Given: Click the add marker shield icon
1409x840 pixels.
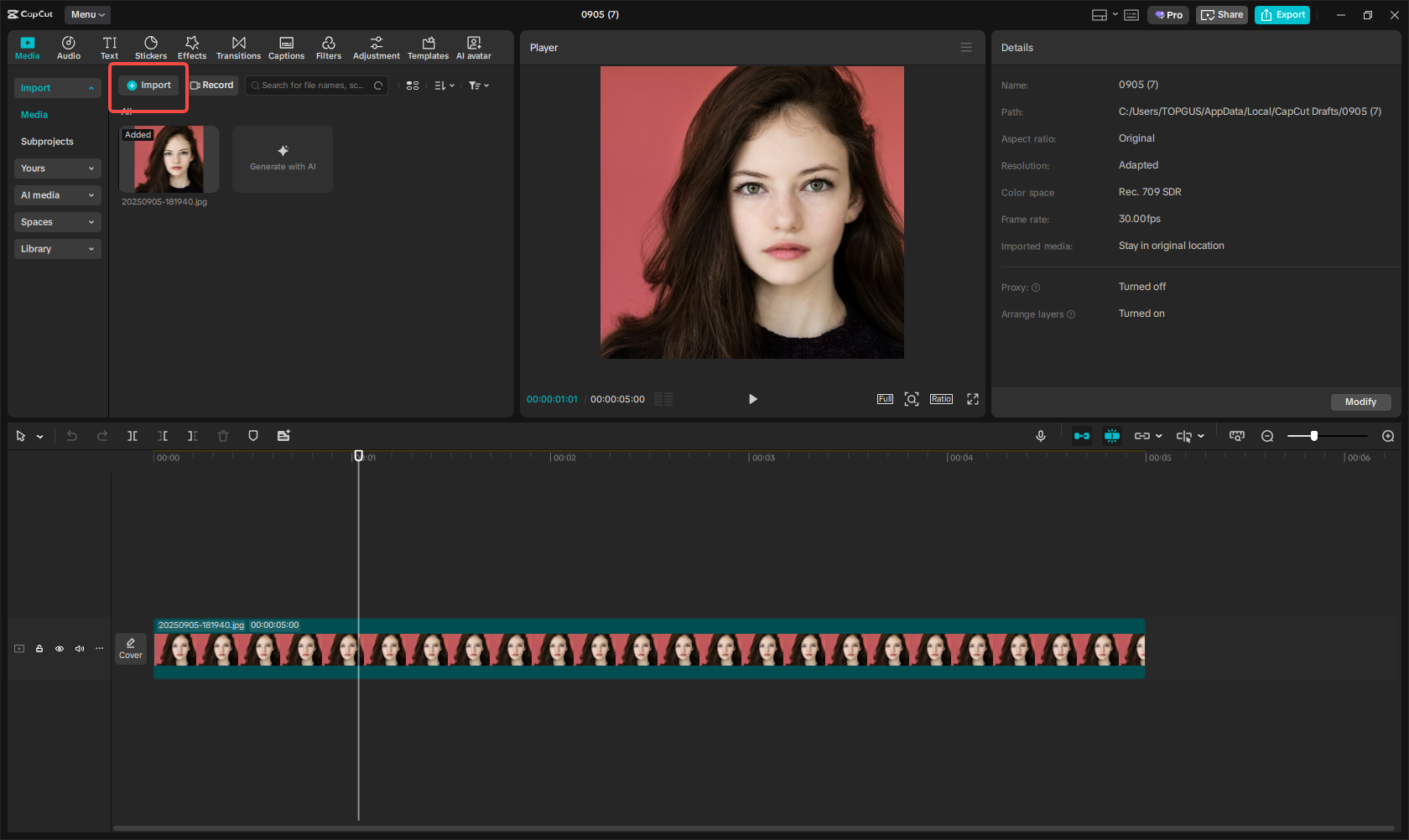Looking at the screenshot, I should click(253, 436).
